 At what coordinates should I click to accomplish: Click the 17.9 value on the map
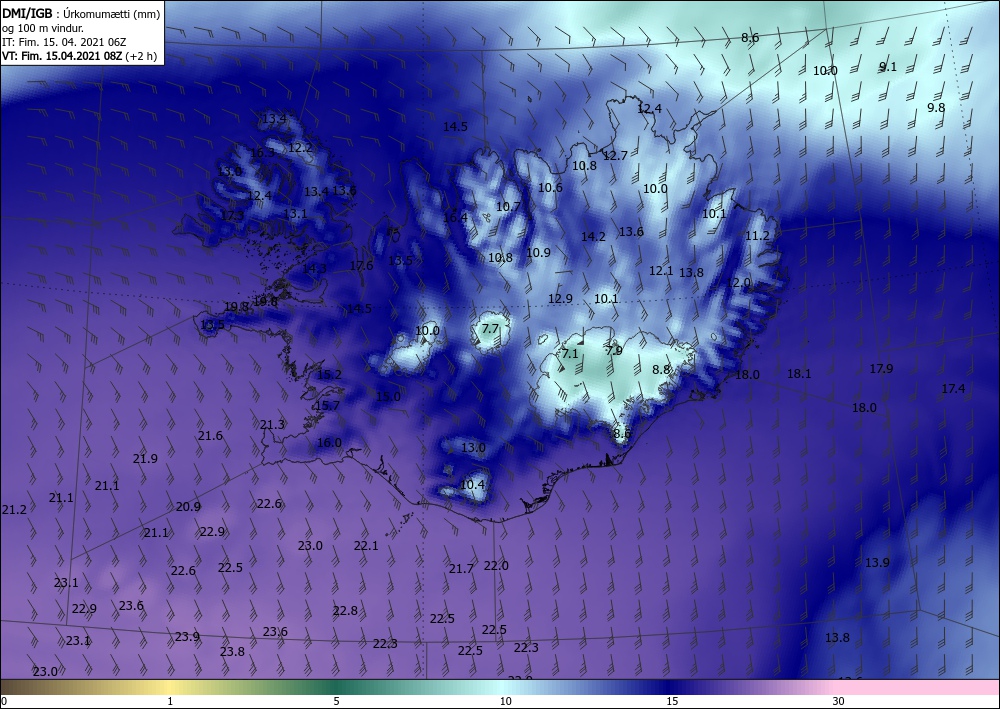[x=881, y=369]
